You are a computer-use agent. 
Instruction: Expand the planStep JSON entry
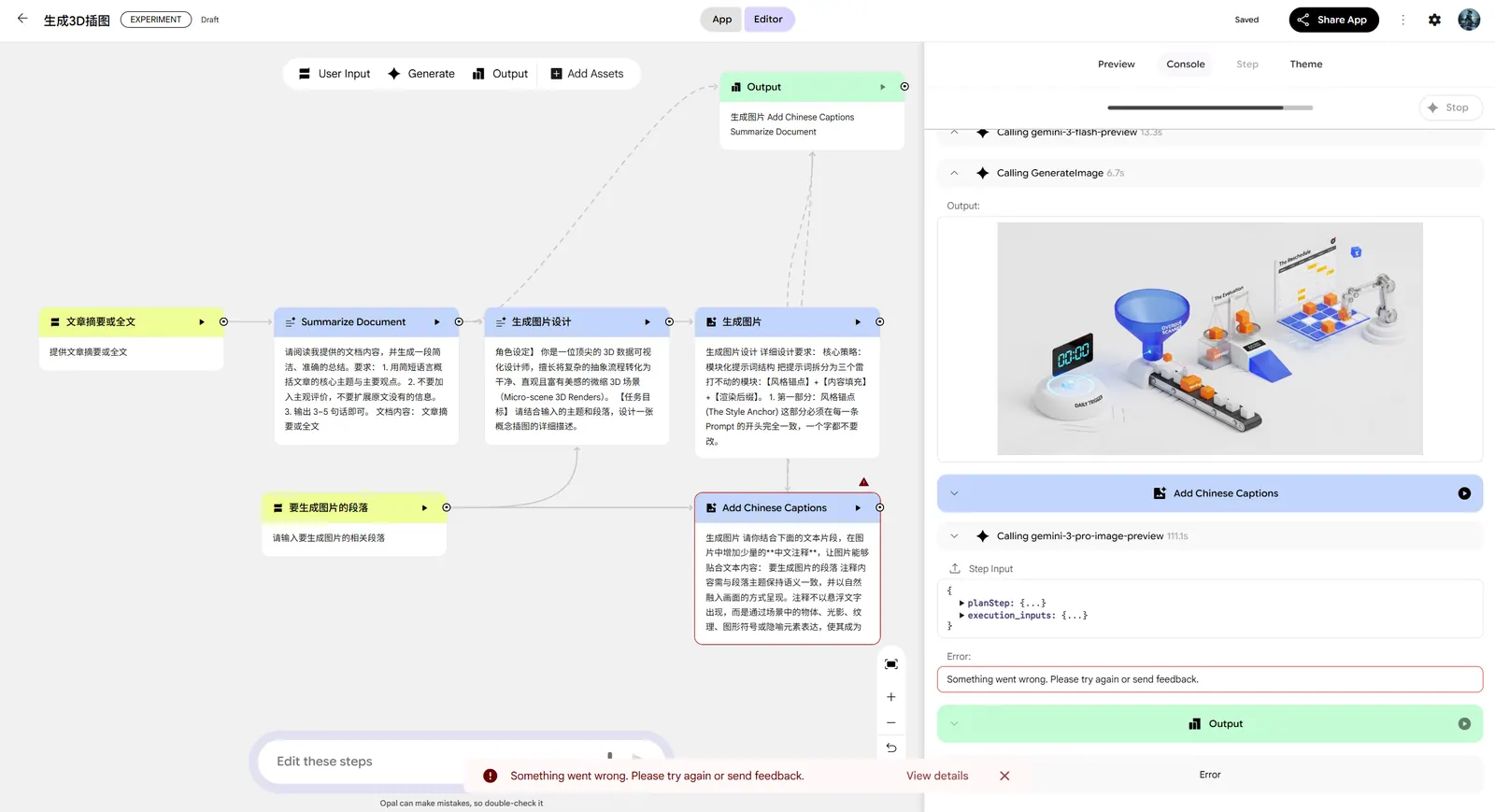coord(961,604)
